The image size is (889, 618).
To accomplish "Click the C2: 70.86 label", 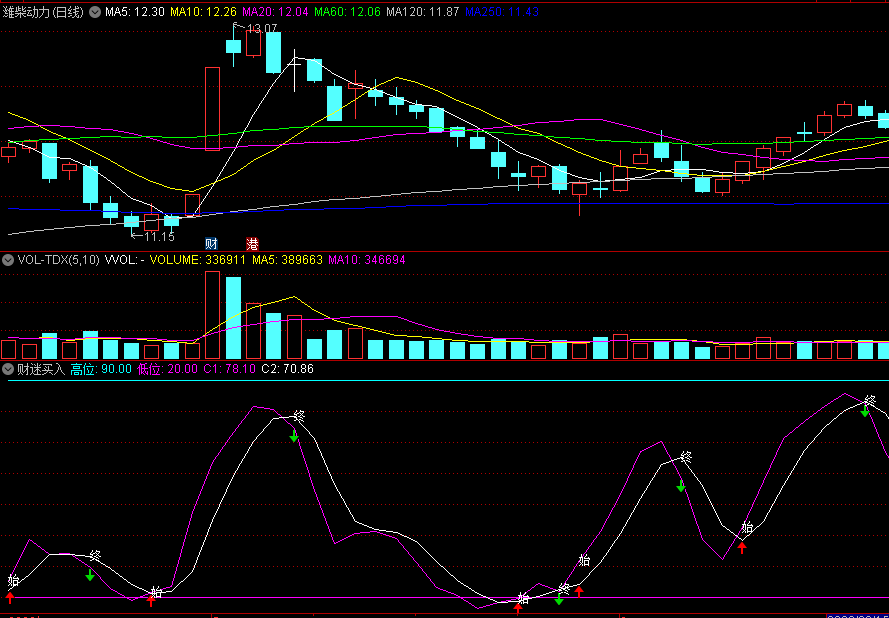I will pyautogui.click(x=287, y=370).
